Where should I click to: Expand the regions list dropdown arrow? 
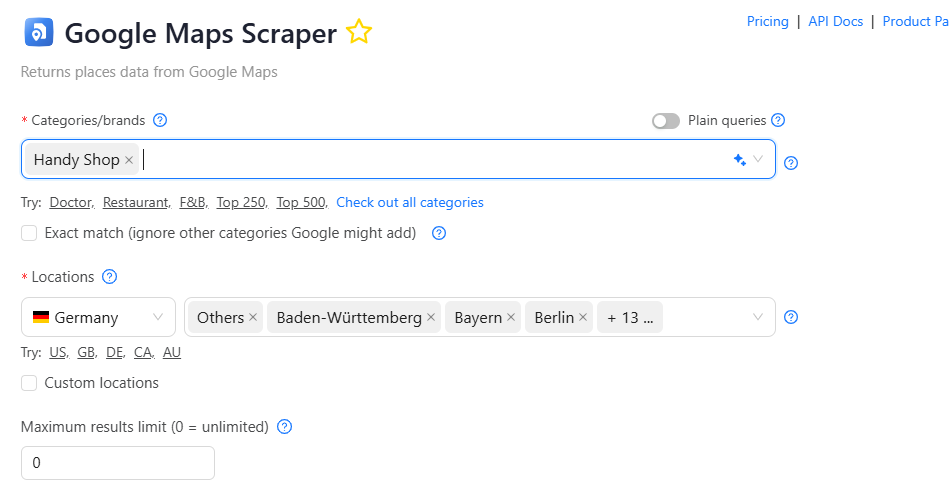click(758, 317)
